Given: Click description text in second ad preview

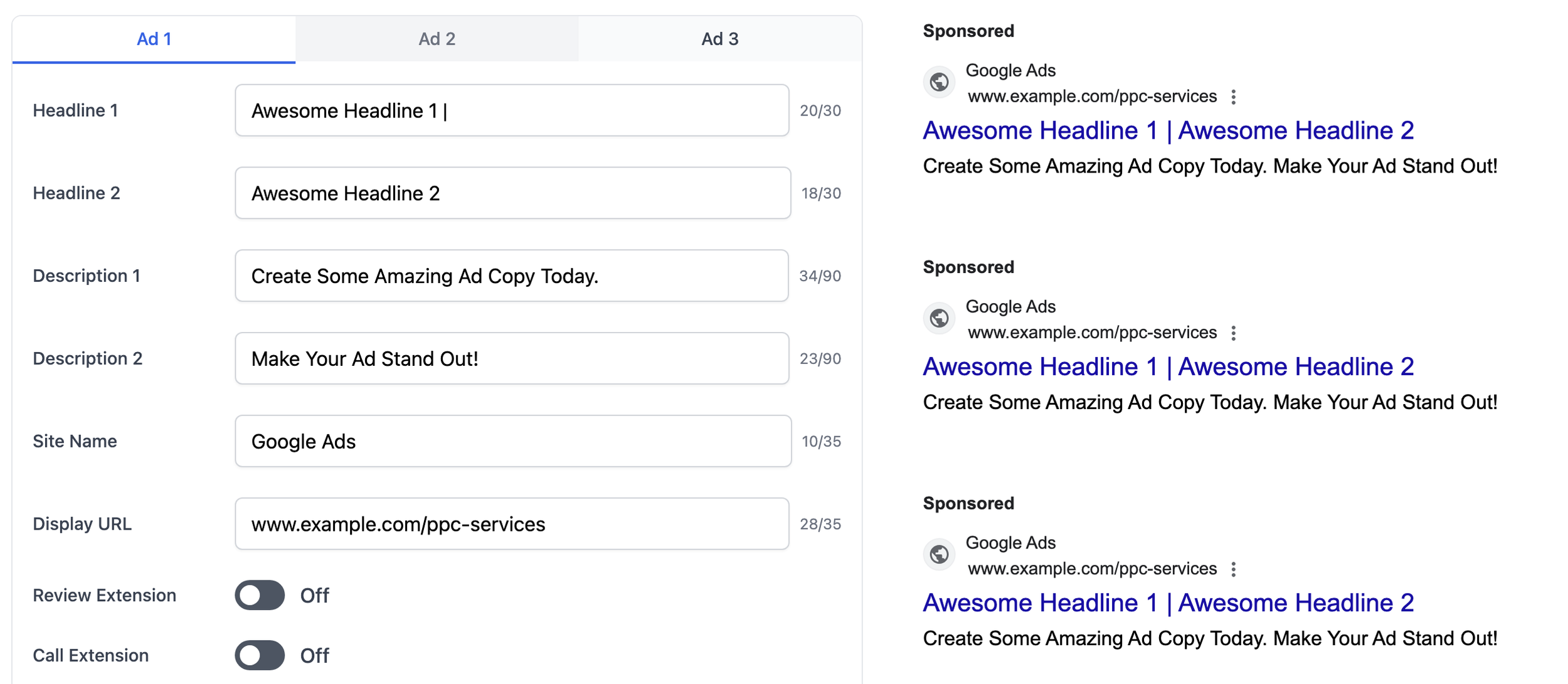Looking at the screenshot, I should (x=1210, y=402).
